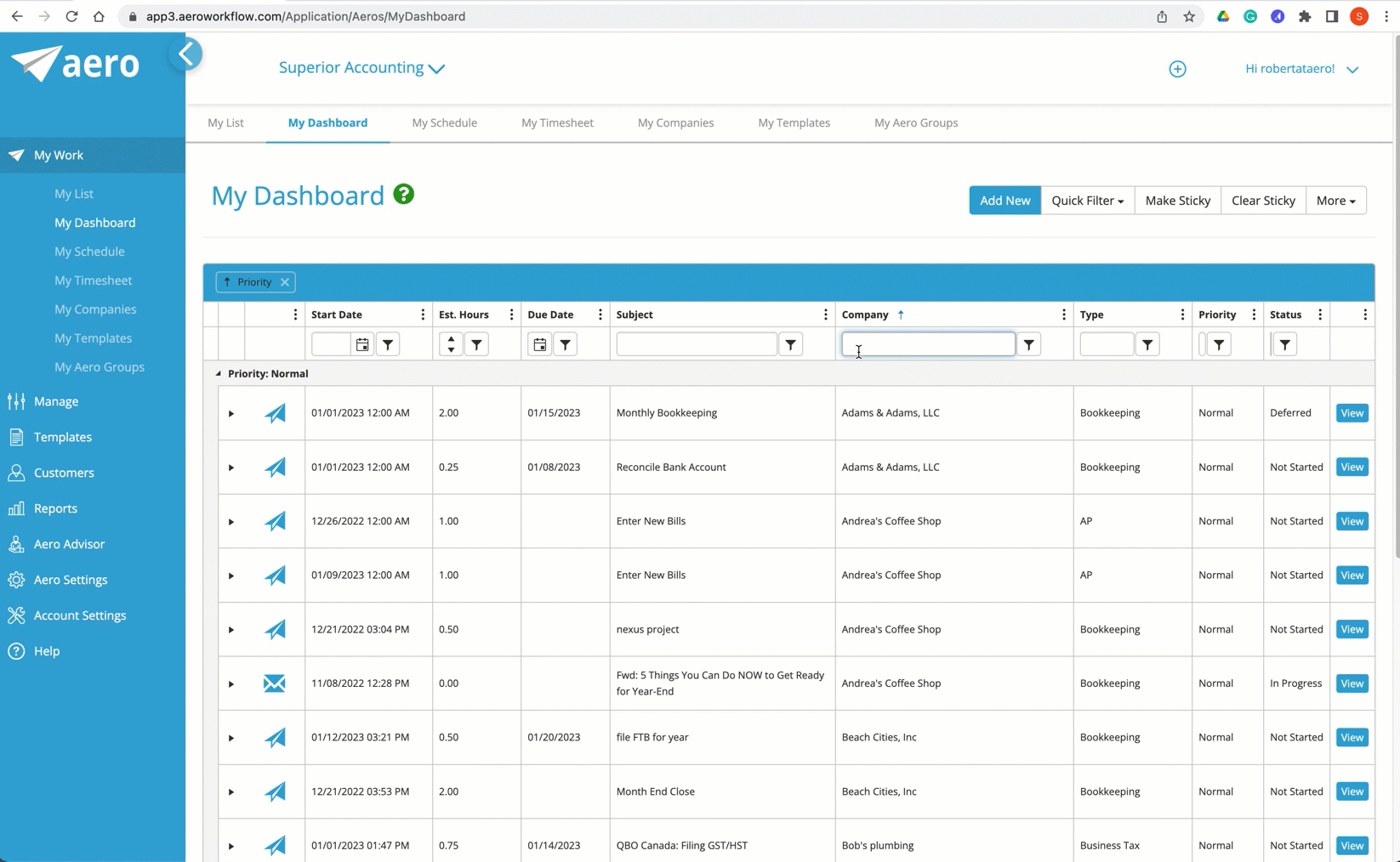
Task: Switch to the My Companies tab
Action: [x=675, y=122]
